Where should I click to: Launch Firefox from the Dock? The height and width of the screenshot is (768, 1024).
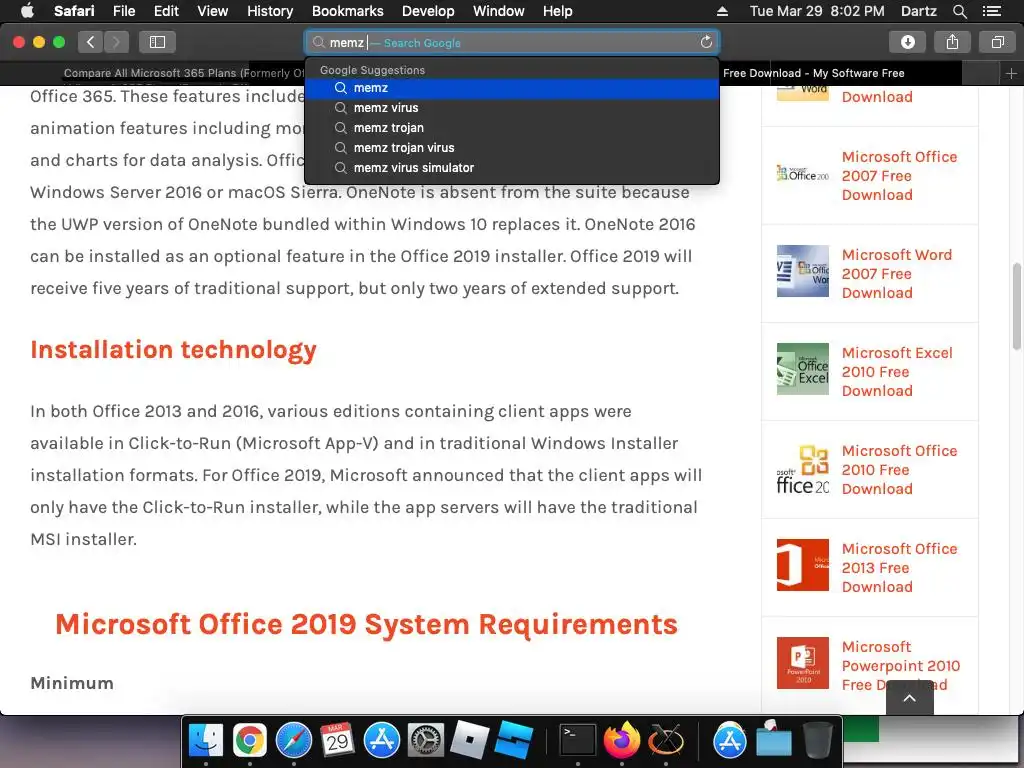pos(622,741)
